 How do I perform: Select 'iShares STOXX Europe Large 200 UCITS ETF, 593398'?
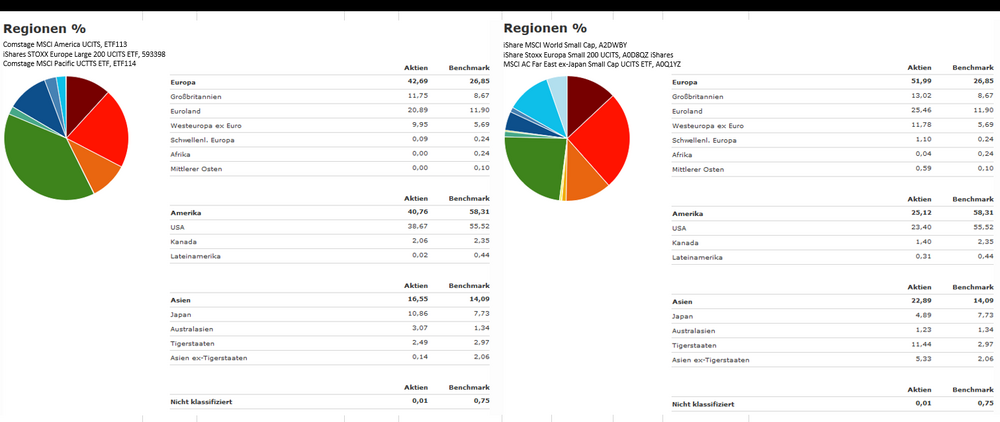84,54
